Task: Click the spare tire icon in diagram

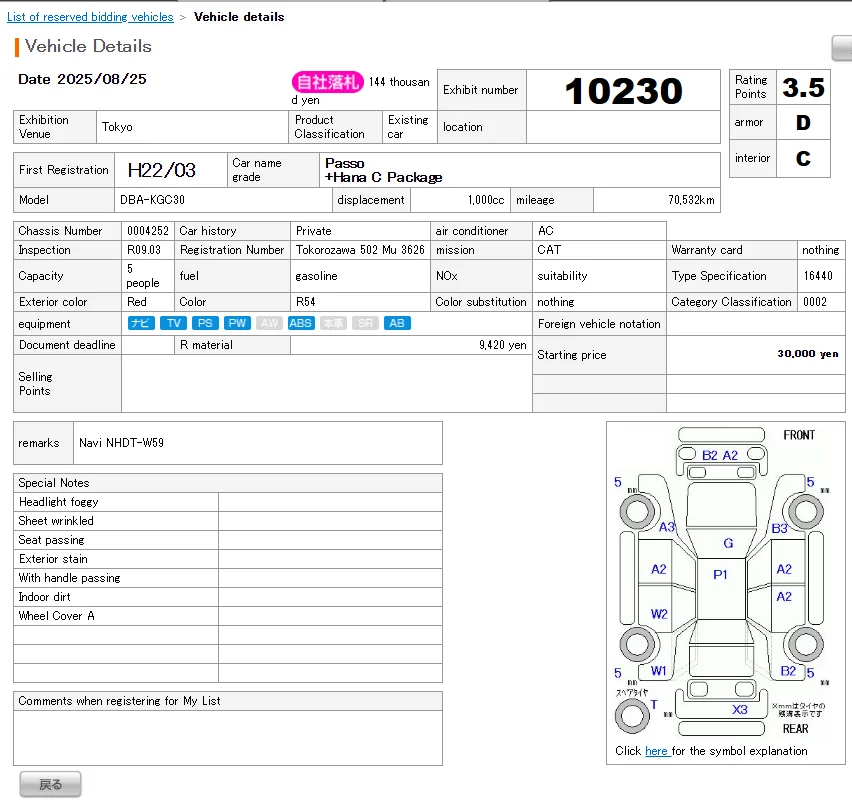Action: point(631,715)
